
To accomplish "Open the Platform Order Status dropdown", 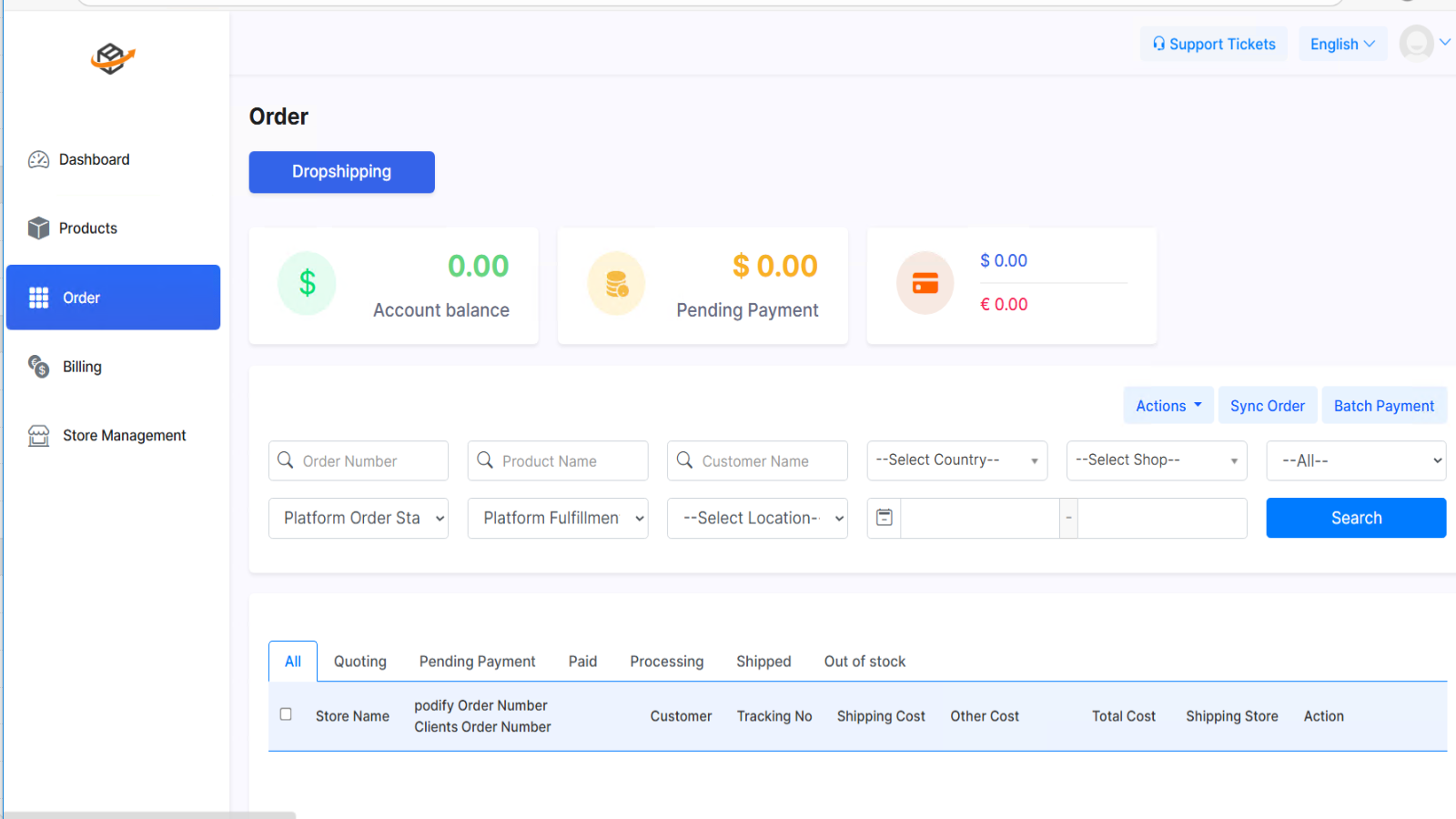I will point(359,518).
